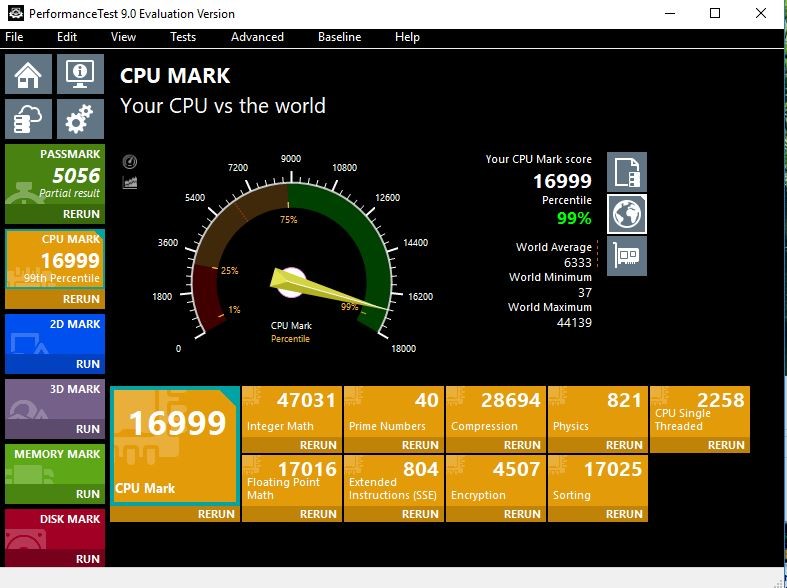Screen dimensions: 787x588
Task: Select the Compression 28694 tile
Action: pyautogui.click(x=496, y=412)
